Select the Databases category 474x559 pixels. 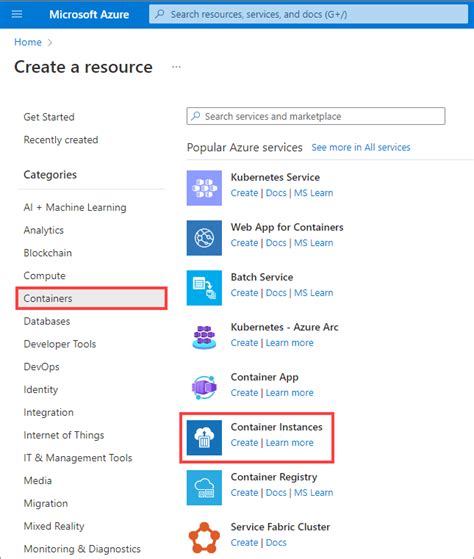click(x=47, y=321)
